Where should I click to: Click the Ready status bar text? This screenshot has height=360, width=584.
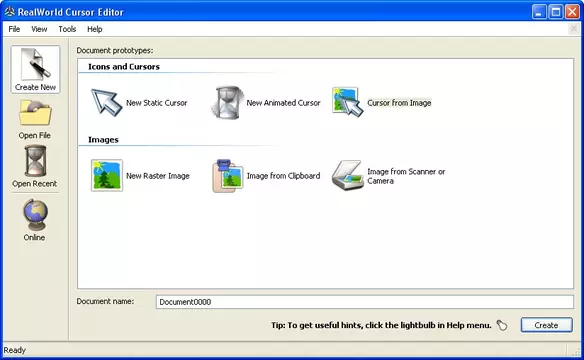(x=15, y=350)
